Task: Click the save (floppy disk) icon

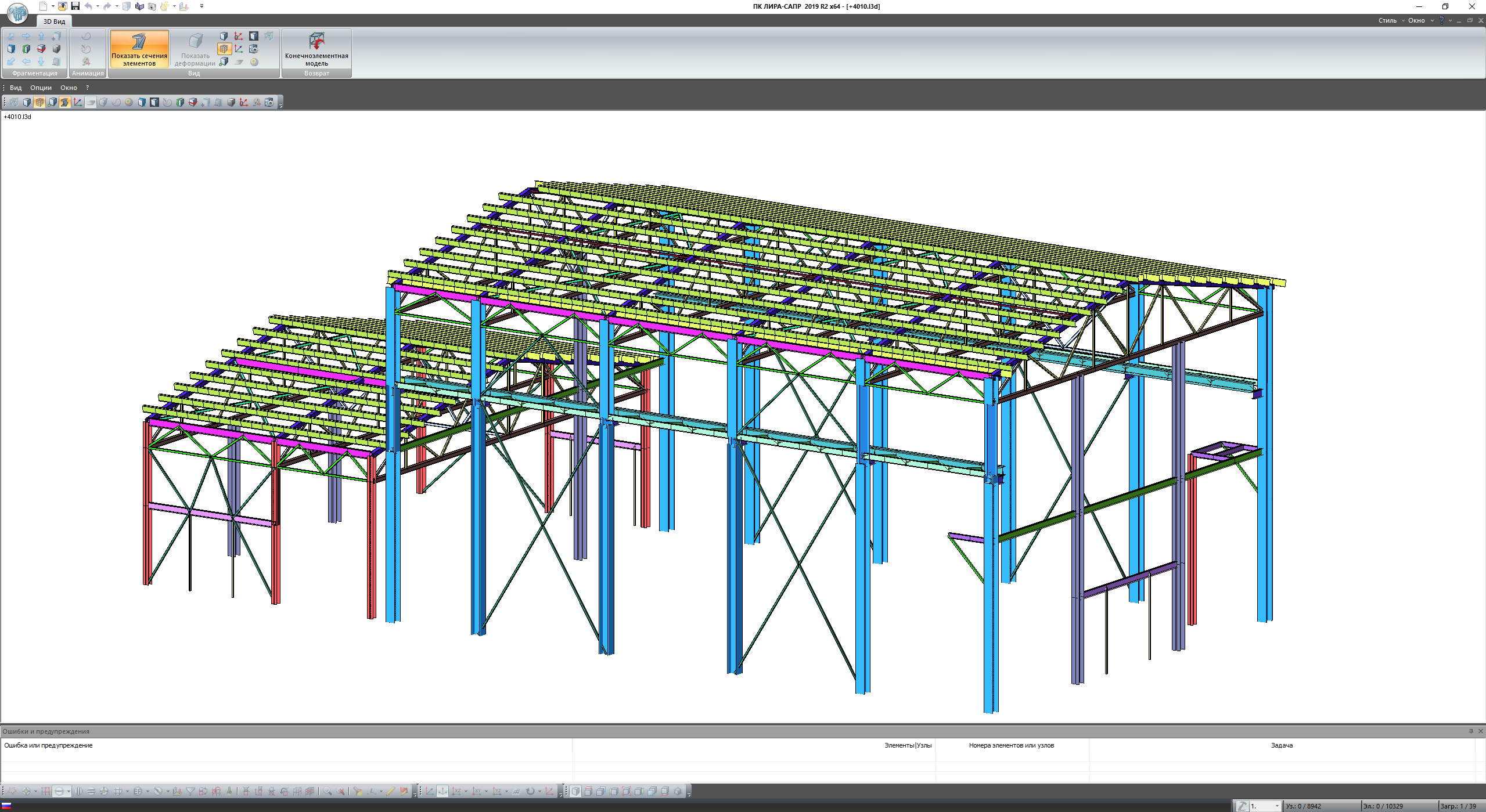Action: point(75,6)
